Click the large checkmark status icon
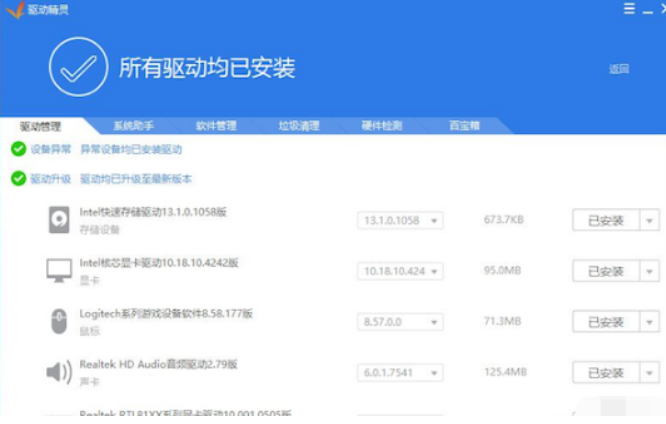Image resolution: width=666 pixels, height=424 pixels. click(x=79, y=69)
